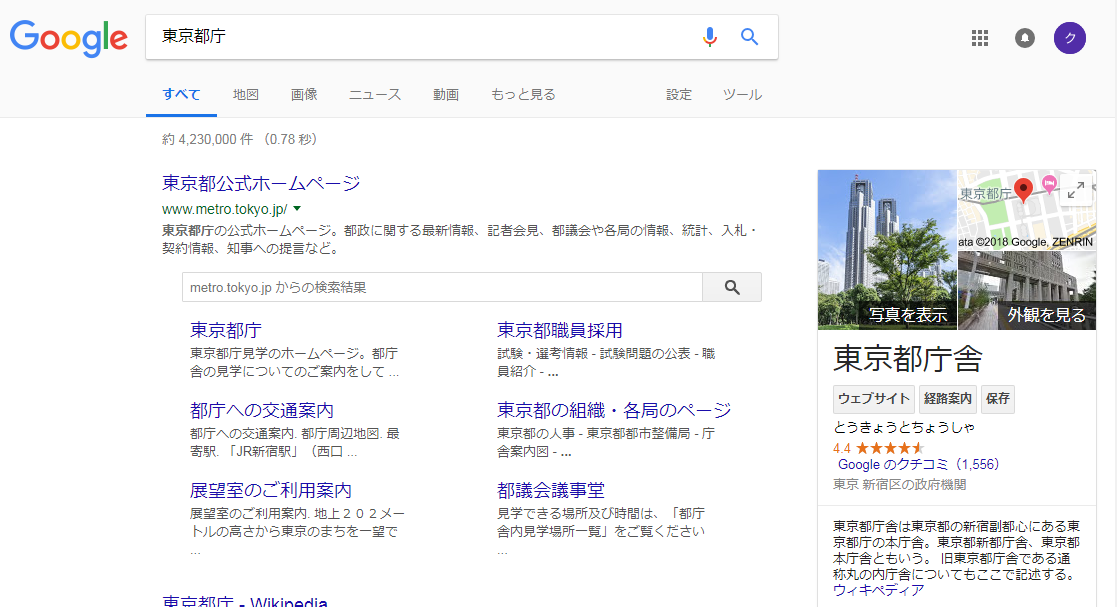Open the 東京都庁 sitelink

[x=226, y=330]
